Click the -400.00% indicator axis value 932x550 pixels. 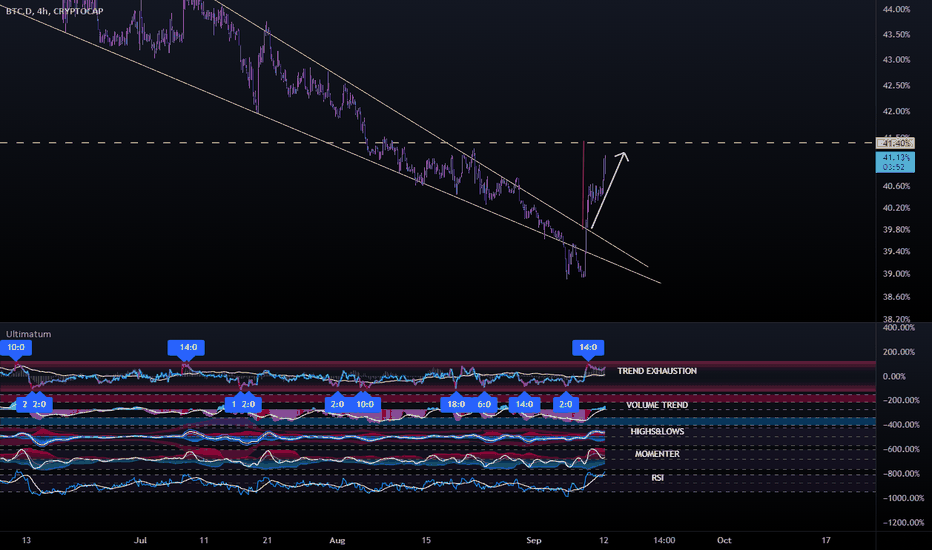pos(900,425)
